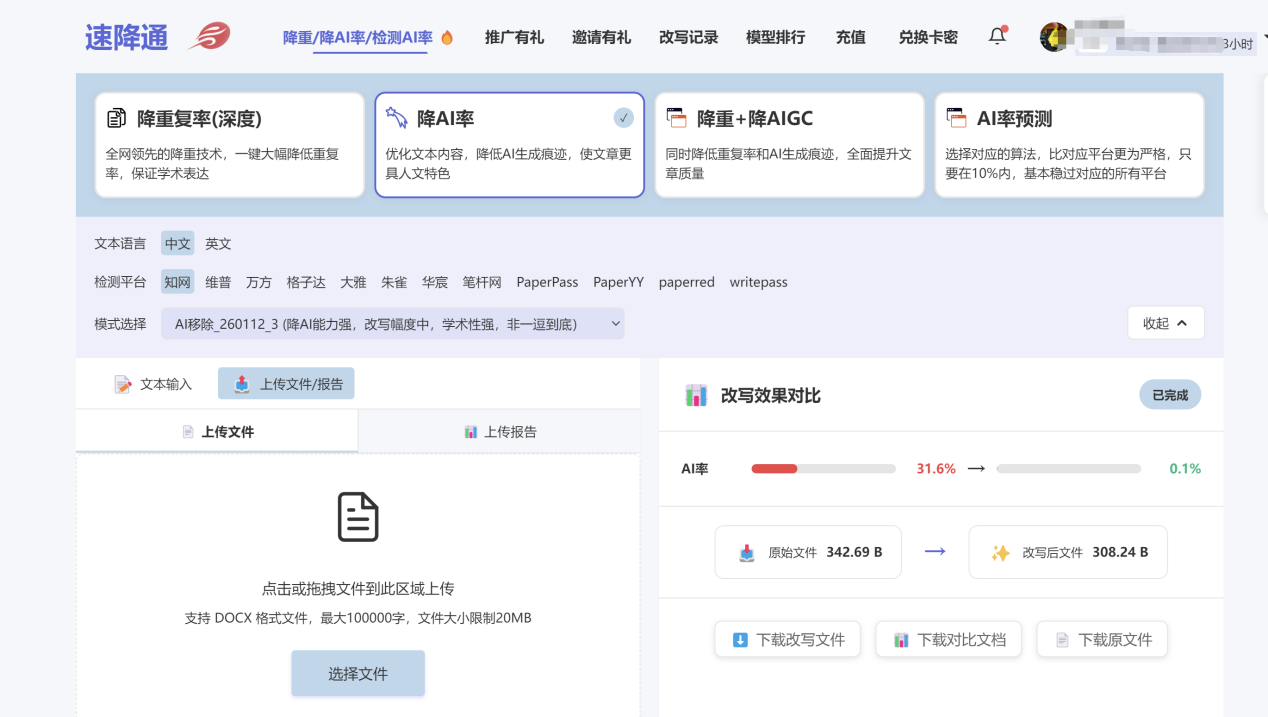1268x717 pixels.
Task: Click the checkmark badge on 降AI率 card
Action: click(x=624, y=118)
